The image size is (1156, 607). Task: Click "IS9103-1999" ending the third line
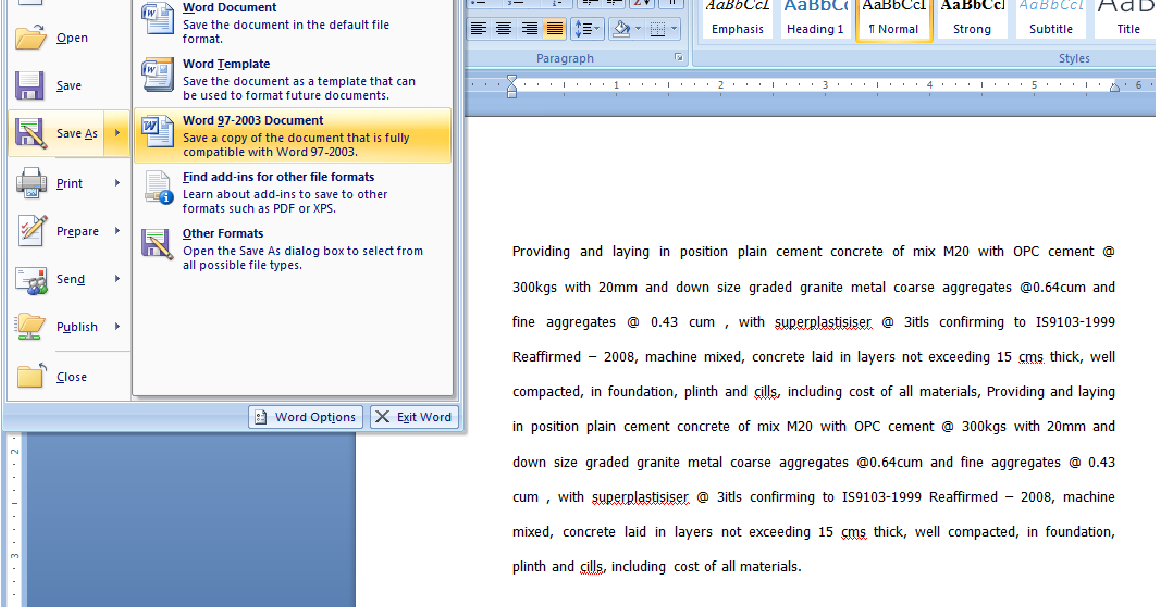pos(1075,322)
